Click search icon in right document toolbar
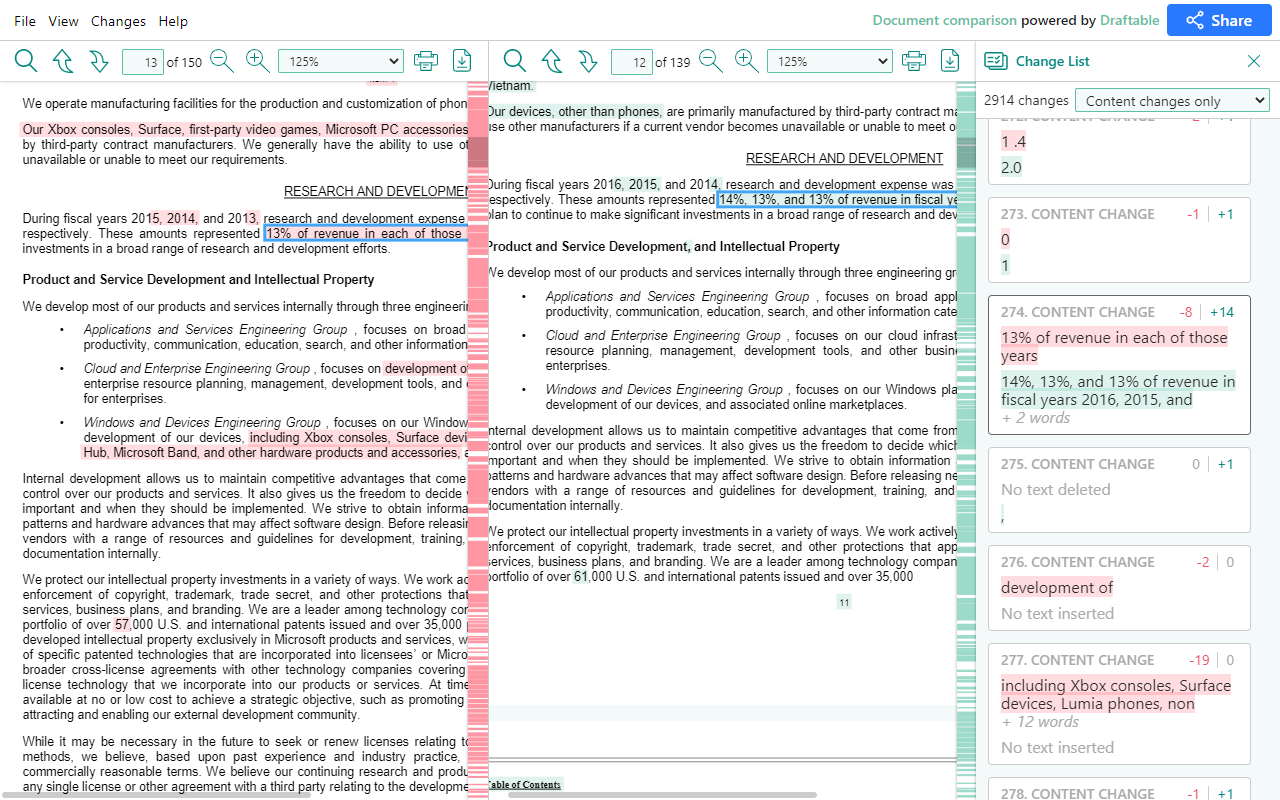The width and height of the screenshot is (1280, 800). [x=515, y=61]
